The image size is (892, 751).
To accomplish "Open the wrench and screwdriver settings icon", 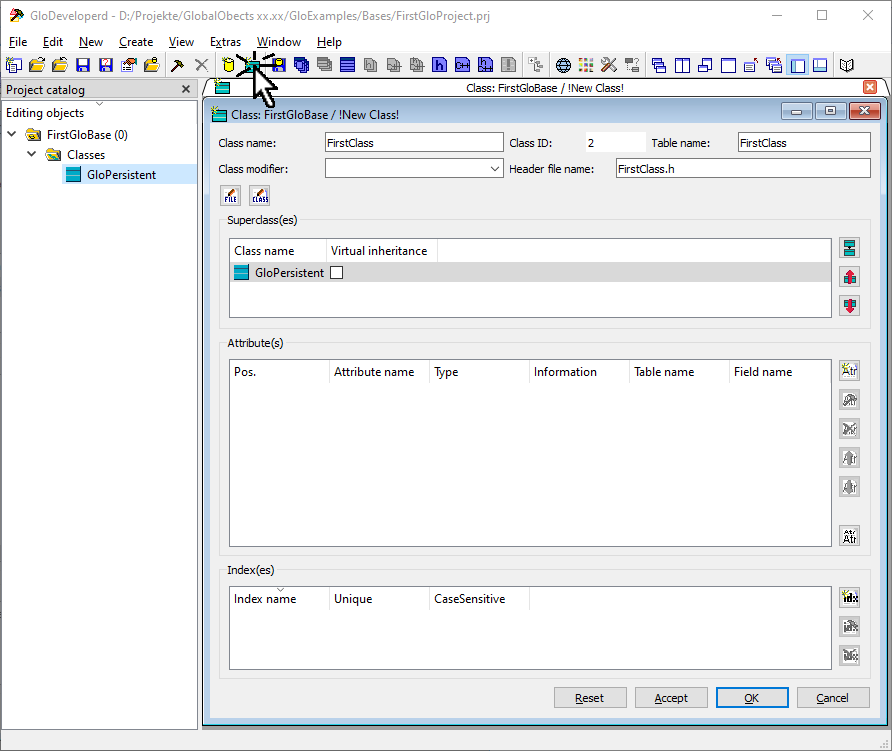I will click(609, 65).
